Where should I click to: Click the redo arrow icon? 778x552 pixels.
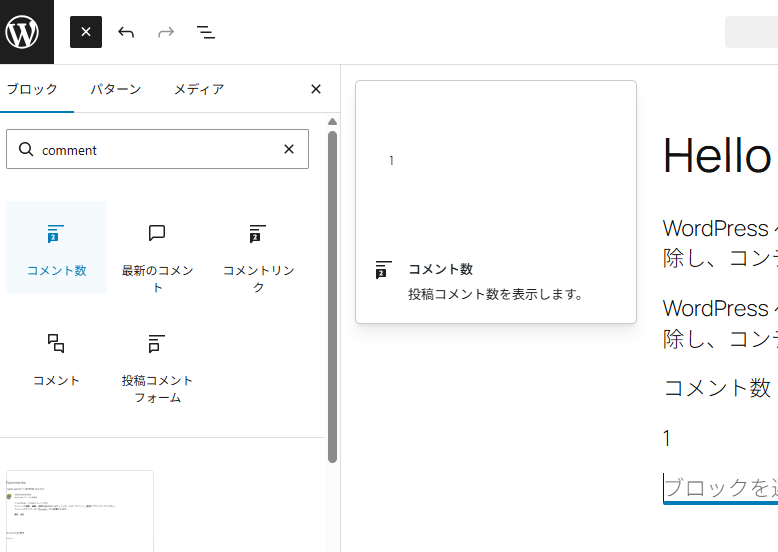click(166, 32)
